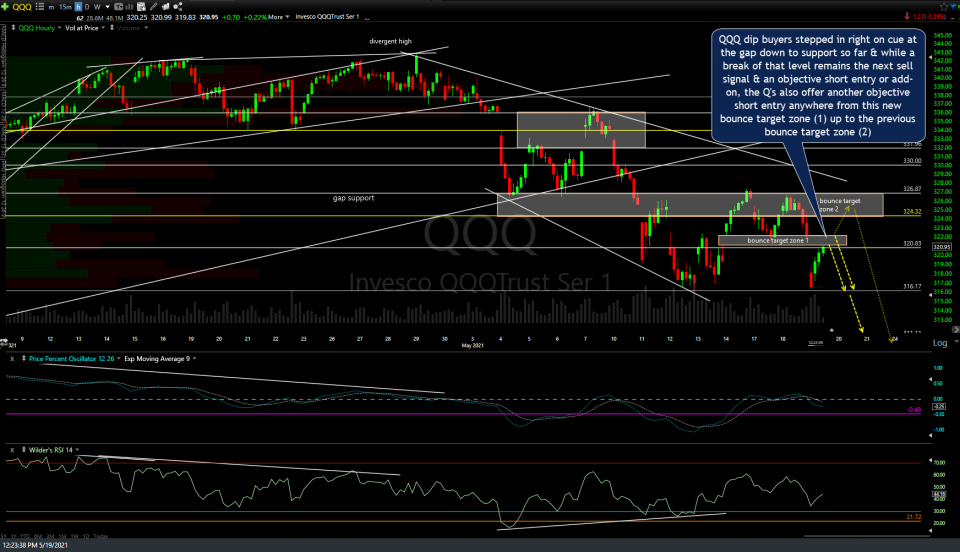Image resolution: width=960 pixels, height=552 pixels.
Task: Click the scroll-right chevron near price axis
Action: 956,329
